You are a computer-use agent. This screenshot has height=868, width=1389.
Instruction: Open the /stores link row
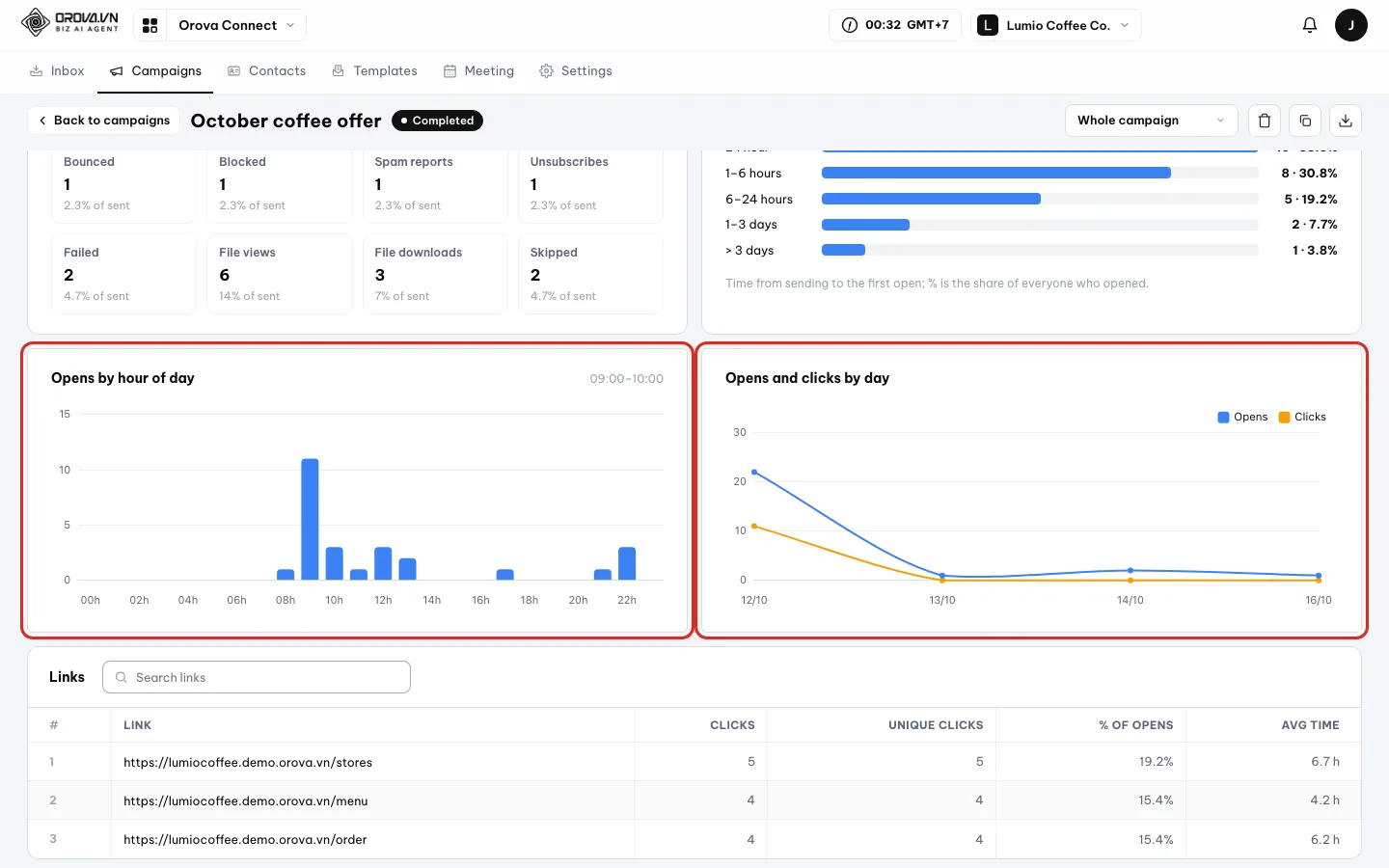[694, 762]
